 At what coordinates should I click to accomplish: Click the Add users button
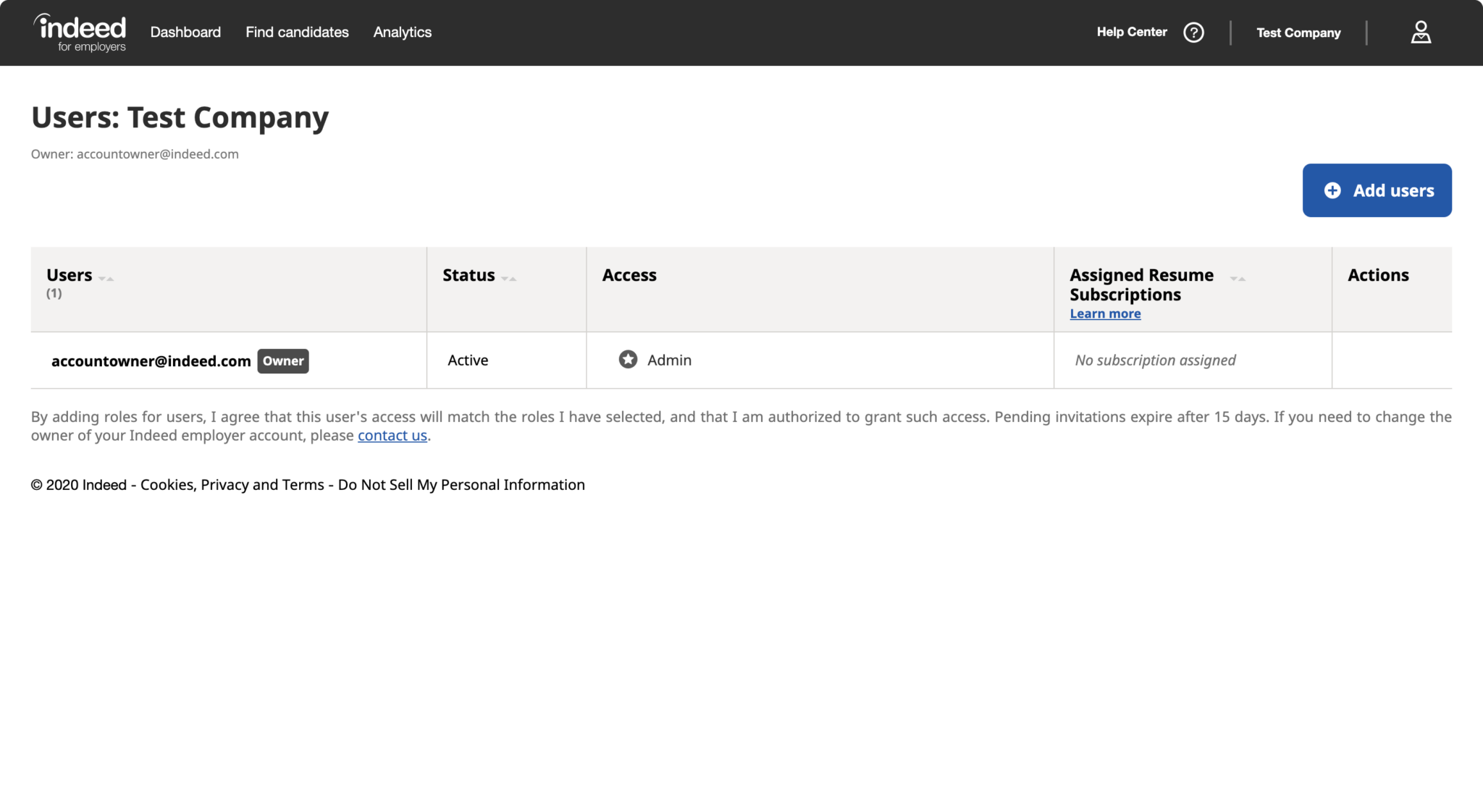pos(1377,190)
